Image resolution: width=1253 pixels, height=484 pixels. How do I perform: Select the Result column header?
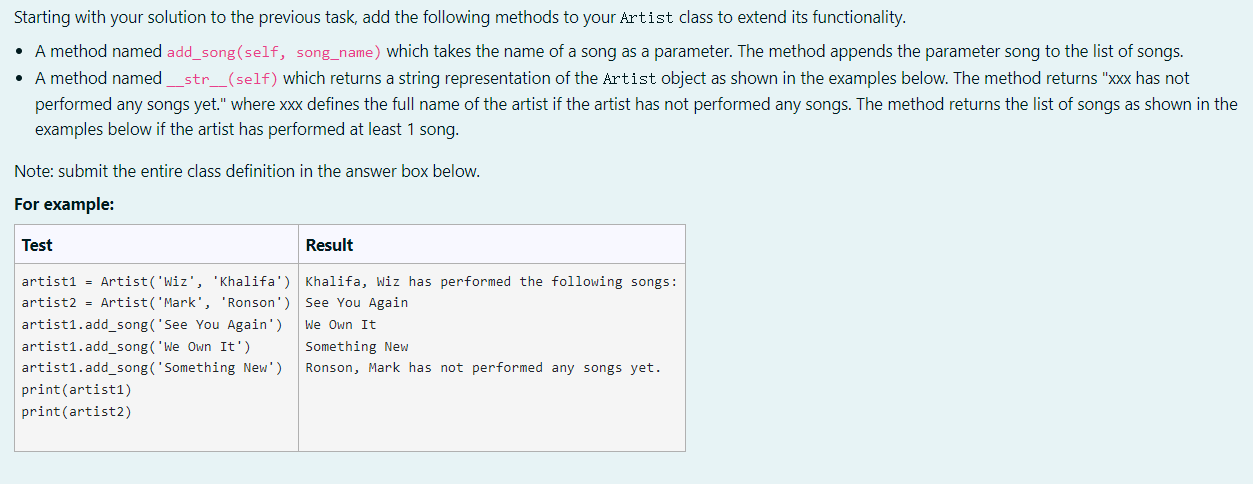pos(329,245)
